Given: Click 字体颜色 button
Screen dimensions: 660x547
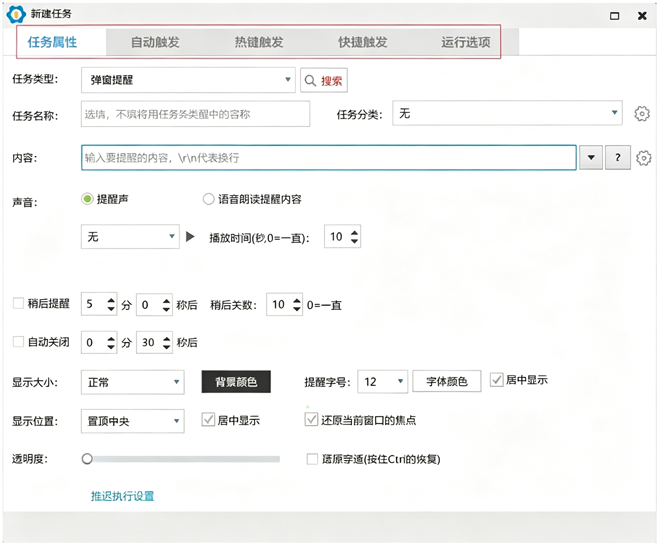Looking at the screenshot, I should pyautogui.click(x=447, y=382).
